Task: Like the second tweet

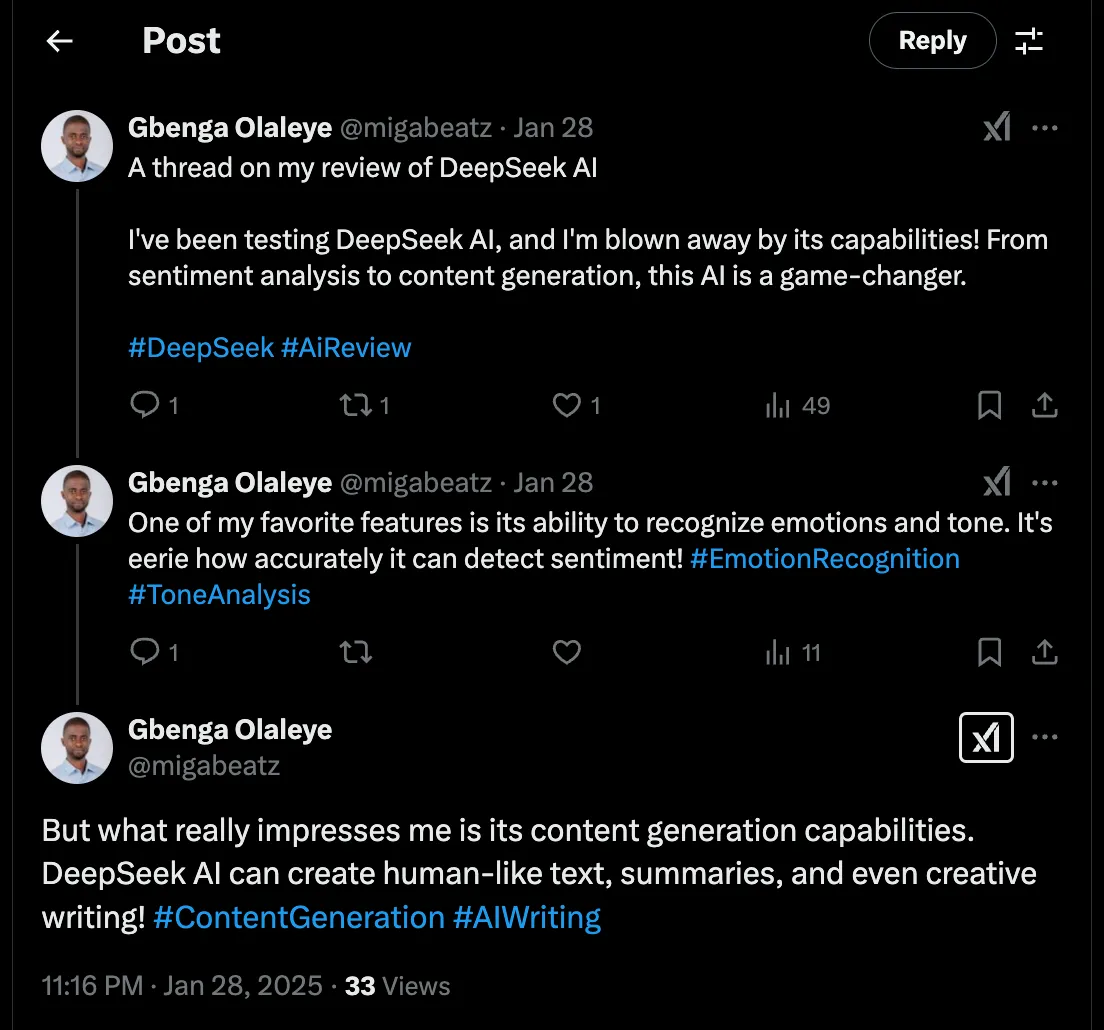Action: pos(567,652)
